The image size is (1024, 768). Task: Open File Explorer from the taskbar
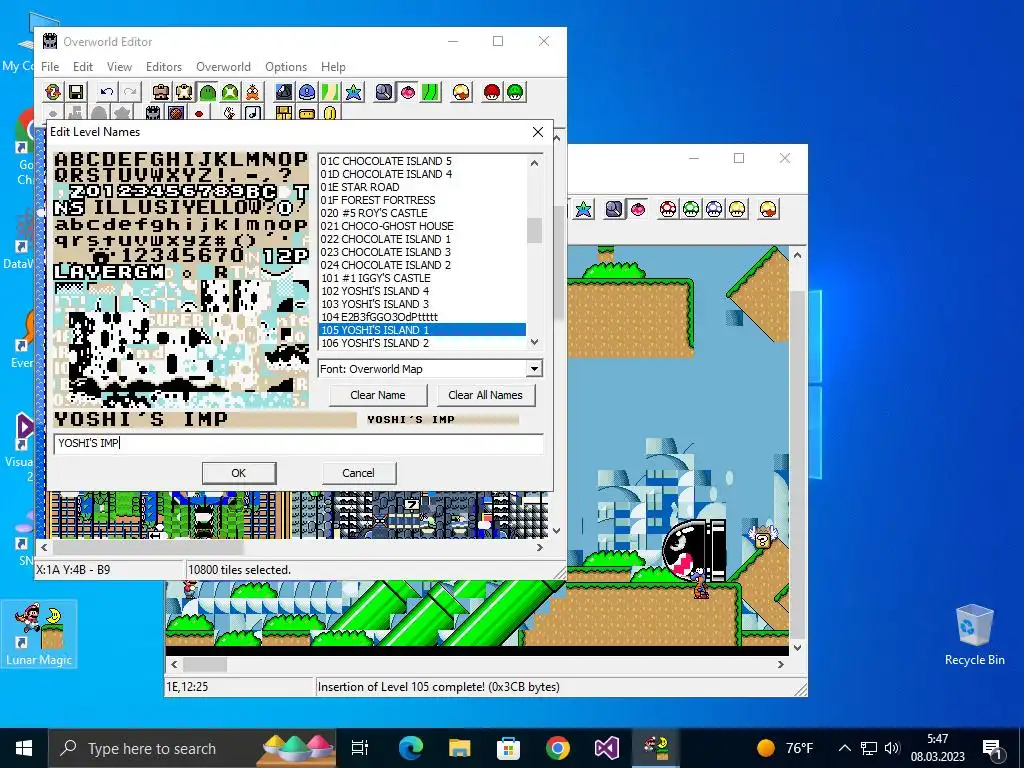459,748
